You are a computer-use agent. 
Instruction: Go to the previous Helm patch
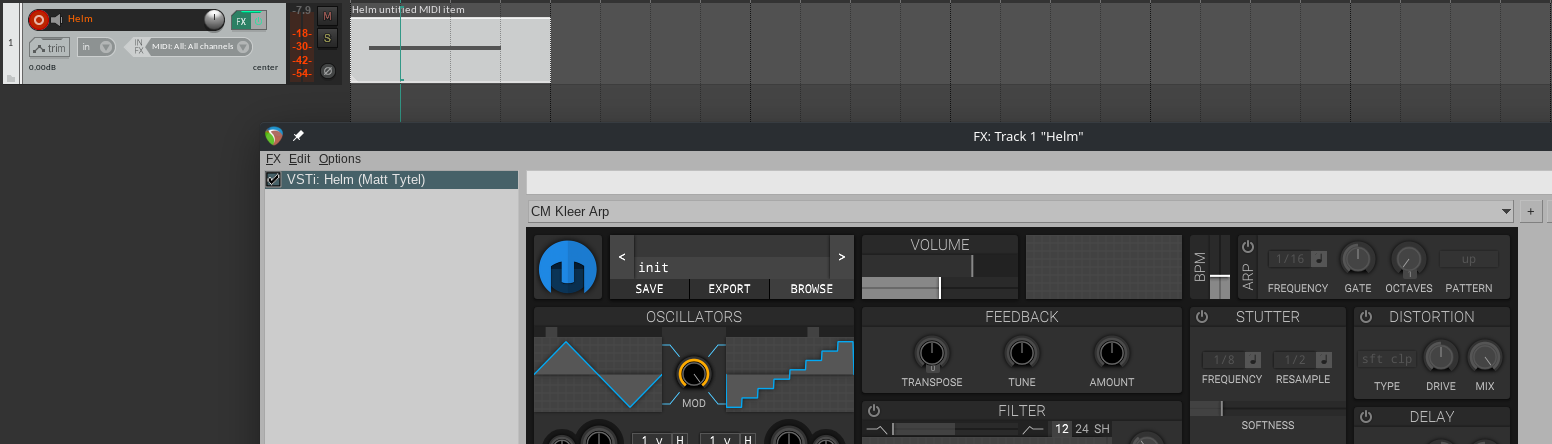click(622, 257)
